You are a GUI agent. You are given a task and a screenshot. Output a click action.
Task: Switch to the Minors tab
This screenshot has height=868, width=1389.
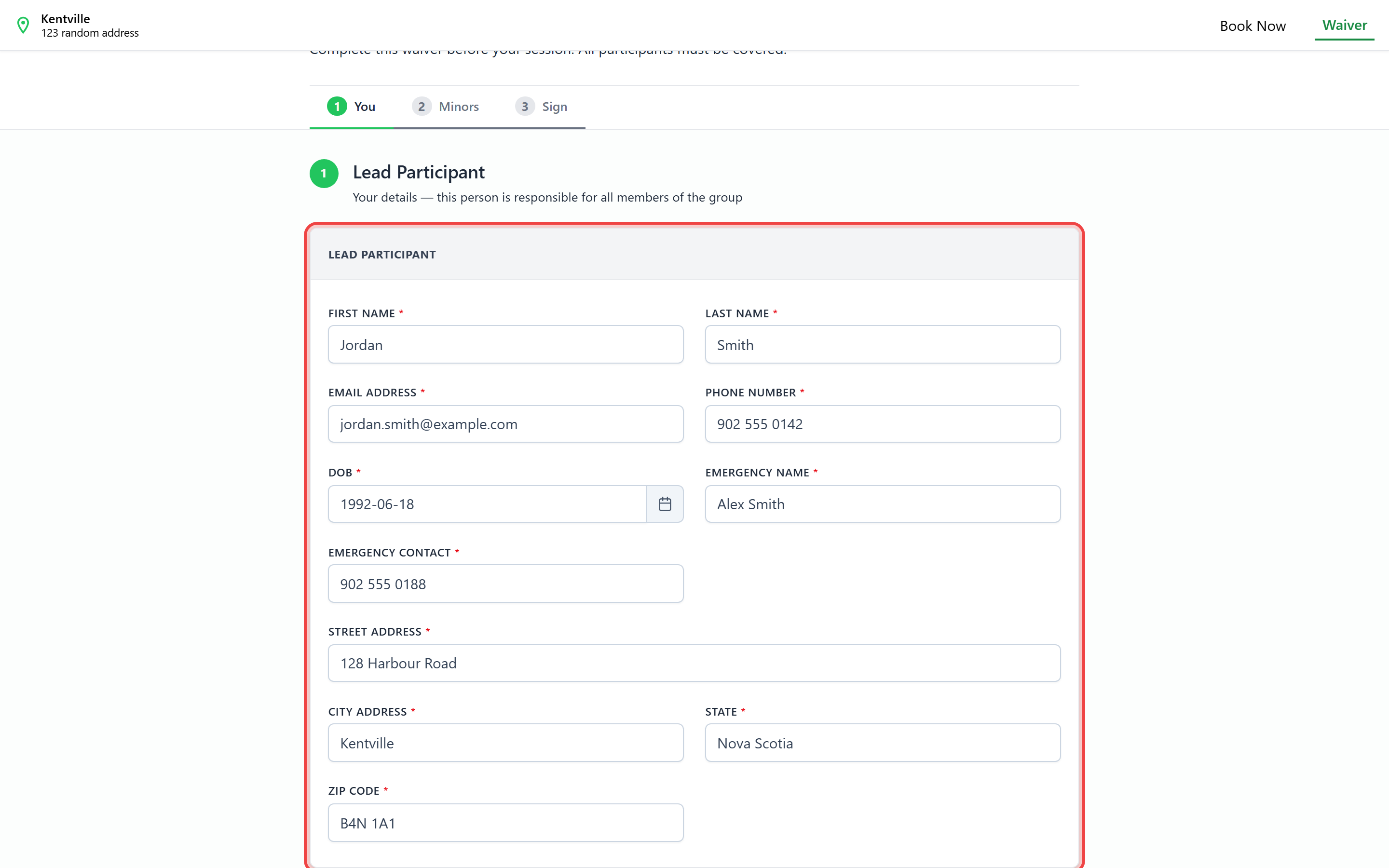coord(445,107)
